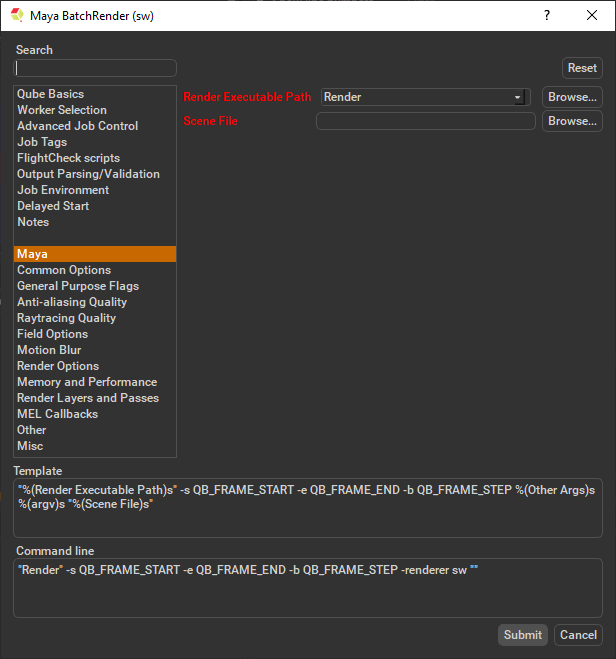The height and width of the screenshot is (659, 616).
Task: Click the Scene File input field
Action: (425, 121)
